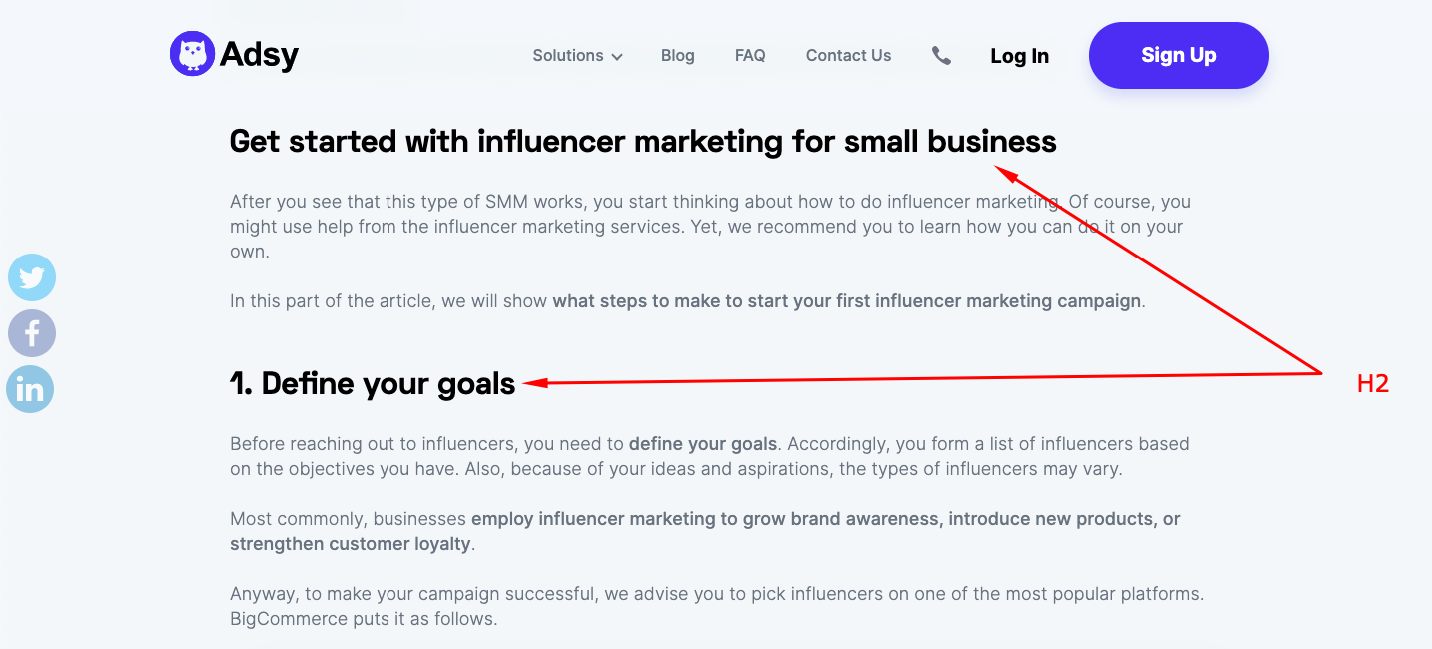Click the Log In link

(x=1019, y=56)
